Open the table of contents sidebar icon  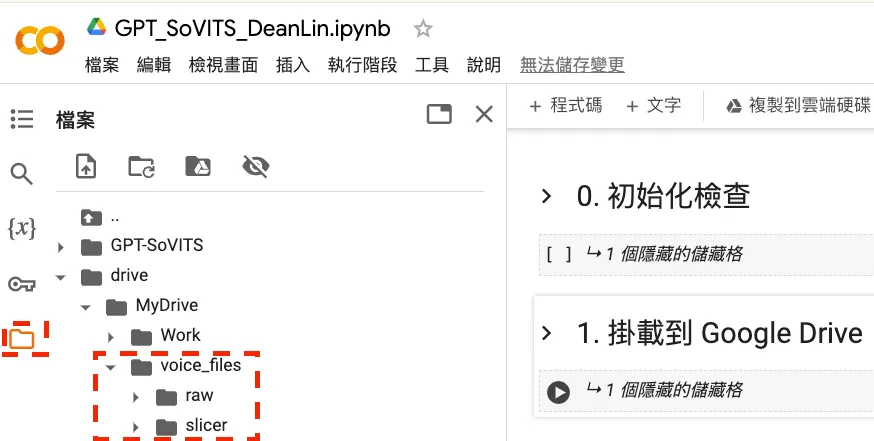[22, 119]
